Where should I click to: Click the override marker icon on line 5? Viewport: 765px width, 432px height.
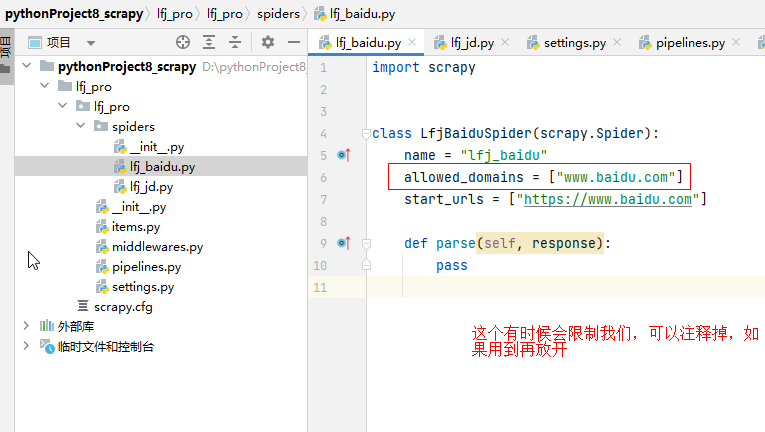tap(344, 155)
